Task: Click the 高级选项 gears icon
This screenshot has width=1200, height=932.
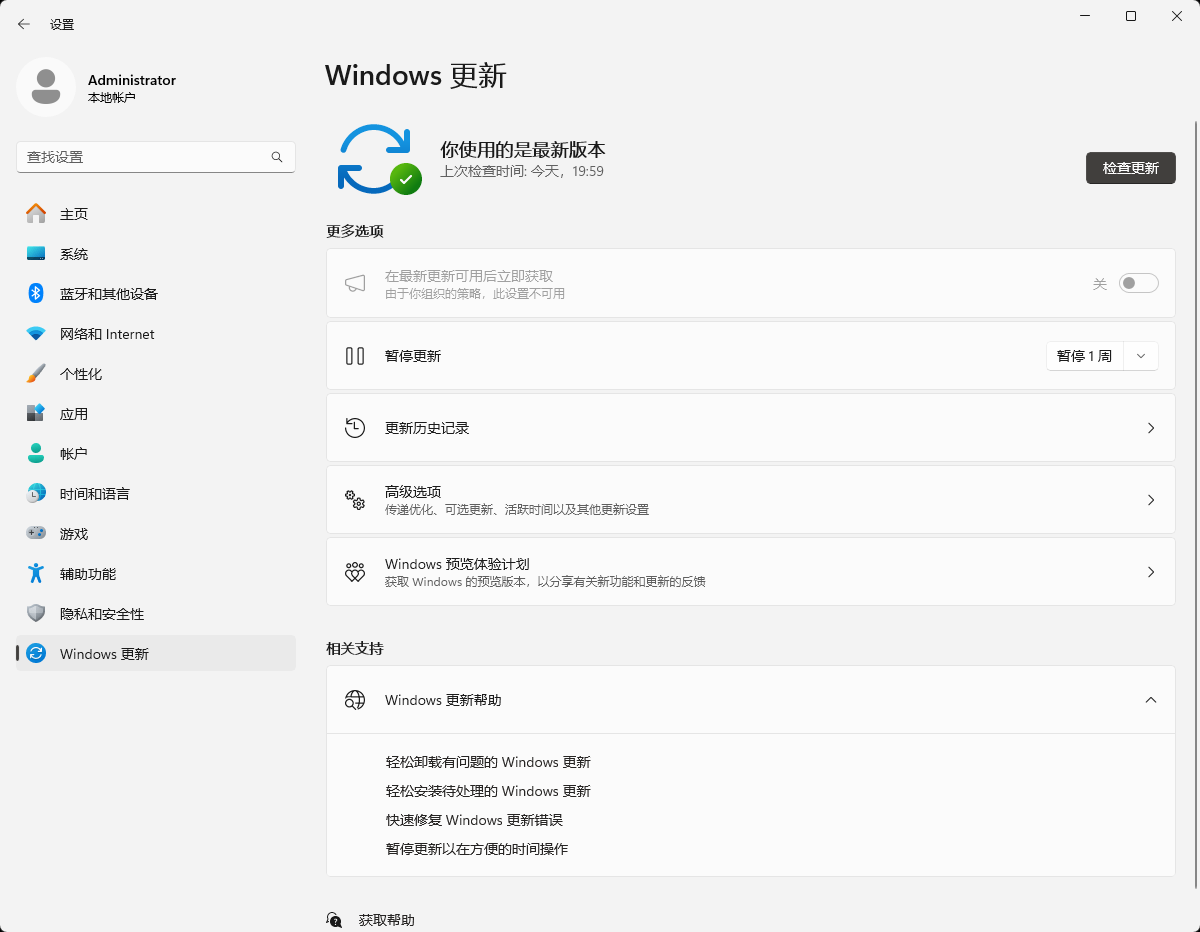Action: pos(355,500)
